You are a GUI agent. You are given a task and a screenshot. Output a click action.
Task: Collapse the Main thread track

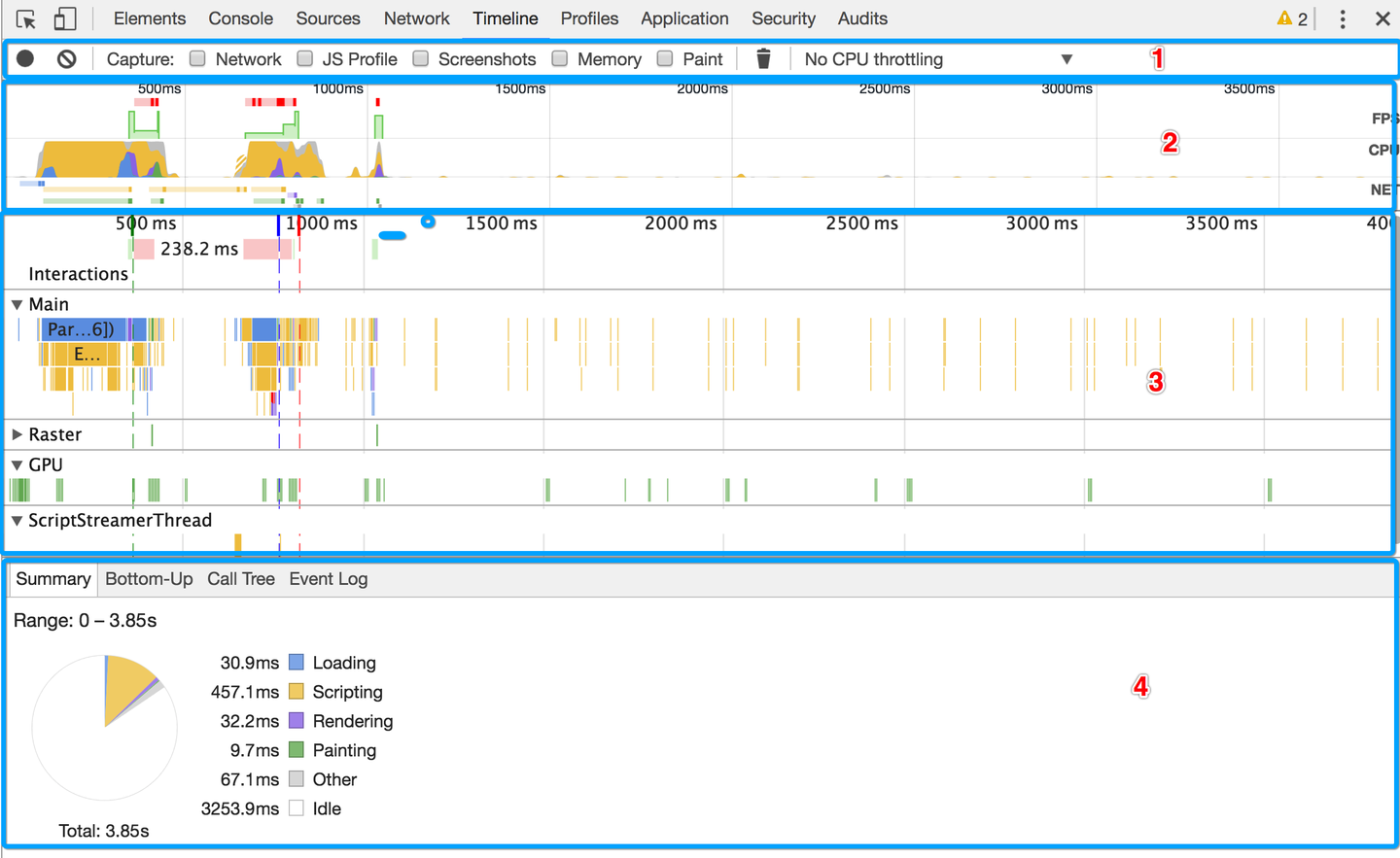pos(18,303)
